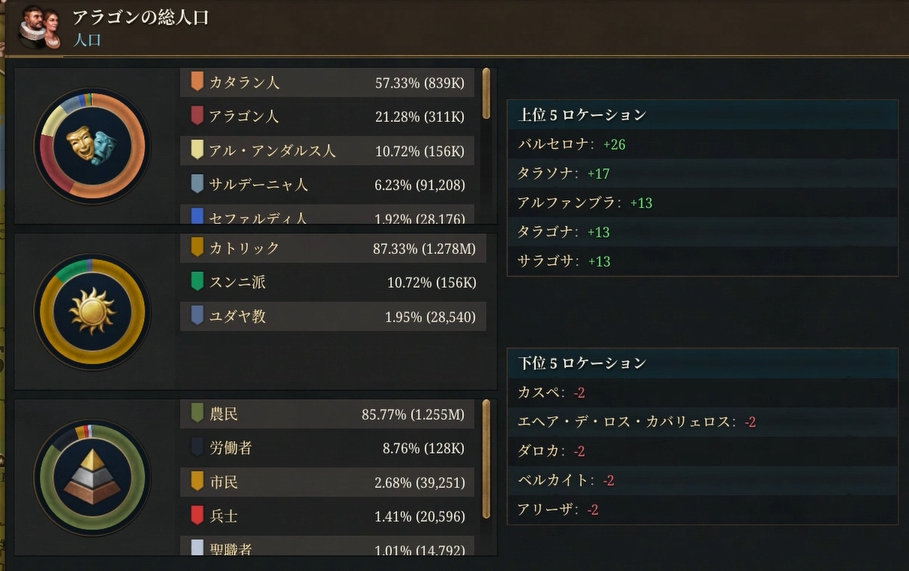Click the 人口 subtitle link
Screen dimensions: 909x571
pos(88,41)
